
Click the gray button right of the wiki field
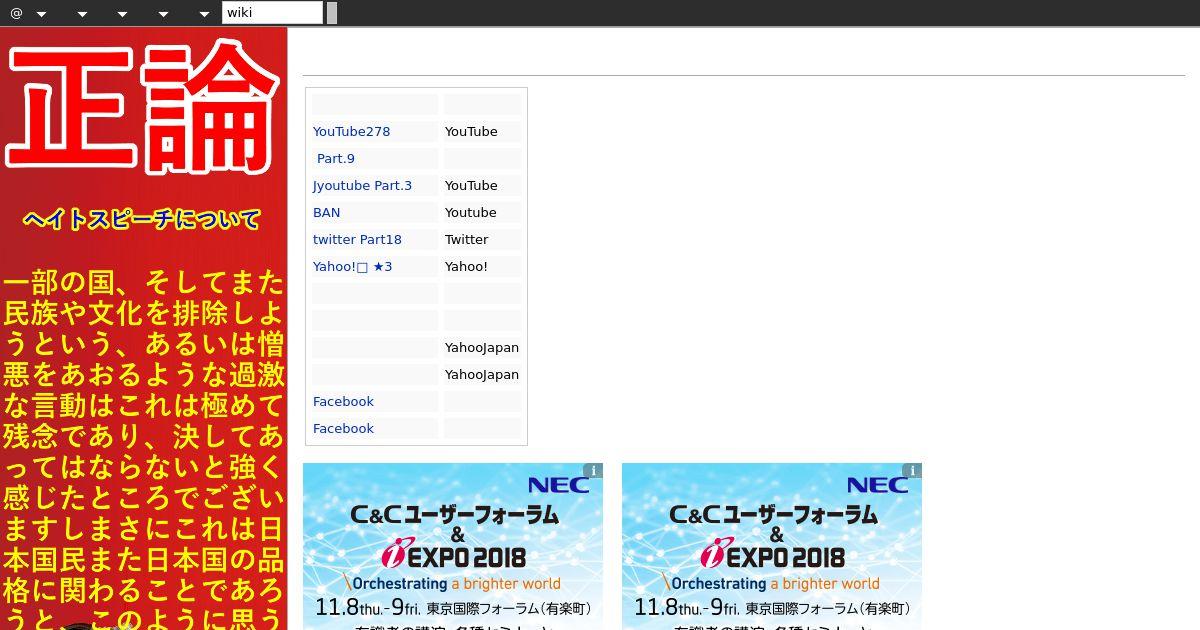[x=332, y=12]
